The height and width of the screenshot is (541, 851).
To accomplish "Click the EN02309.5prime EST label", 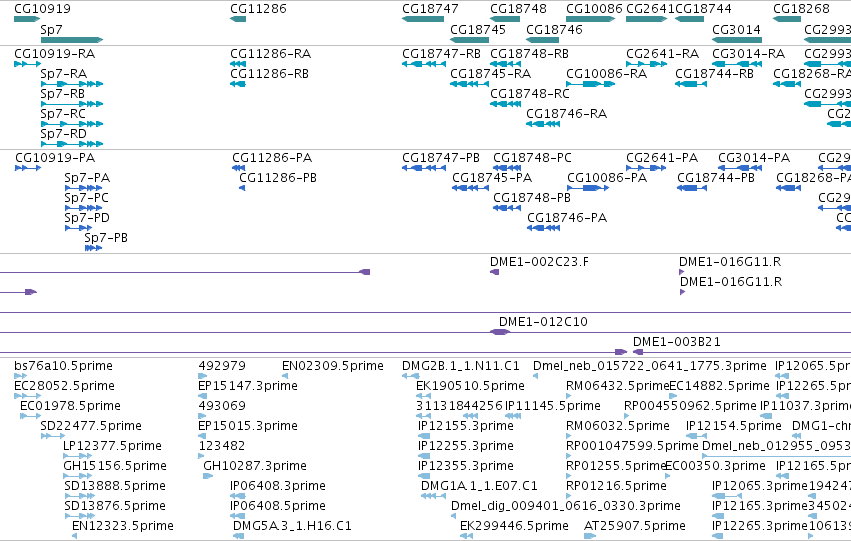I will (333, 366).
